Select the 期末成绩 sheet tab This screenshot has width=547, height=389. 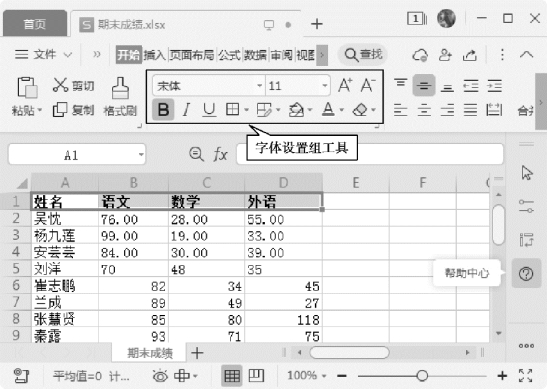[x=150, y=353]
